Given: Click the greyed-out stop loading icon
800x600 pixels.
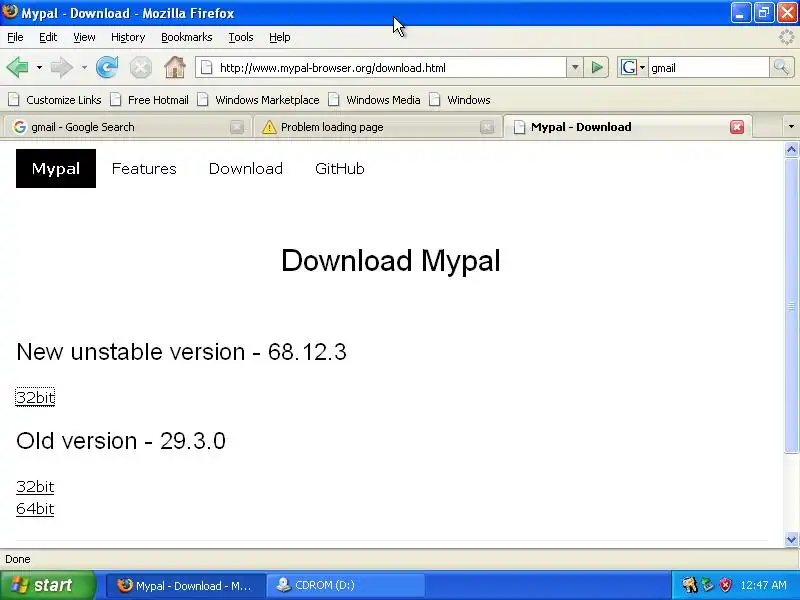Looking at the screenshot, I should [x=140, y=67].
